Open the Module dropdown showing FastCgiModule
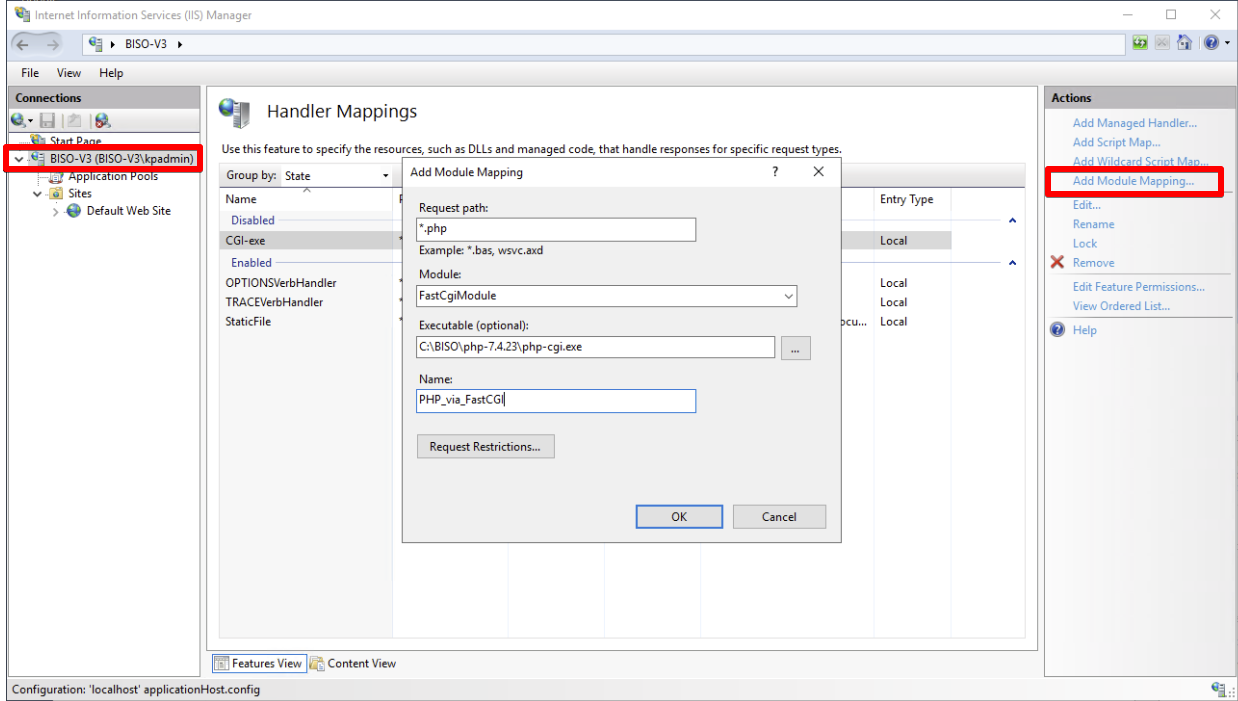Screen dimensions: 1238x701 [788, 296]
